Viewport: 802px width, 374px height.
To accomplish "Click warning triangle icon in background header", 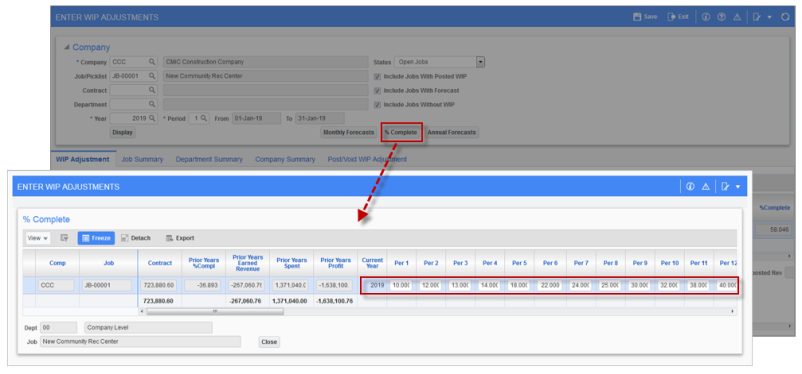I will click(737, 17).
